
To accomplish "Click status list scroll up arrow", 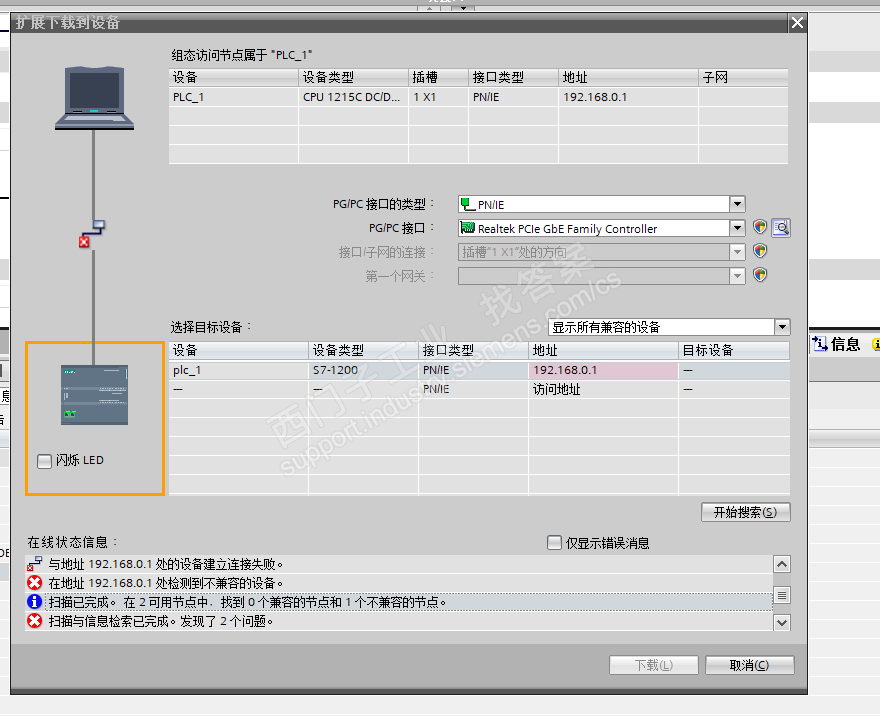I will tap(782, 564).
